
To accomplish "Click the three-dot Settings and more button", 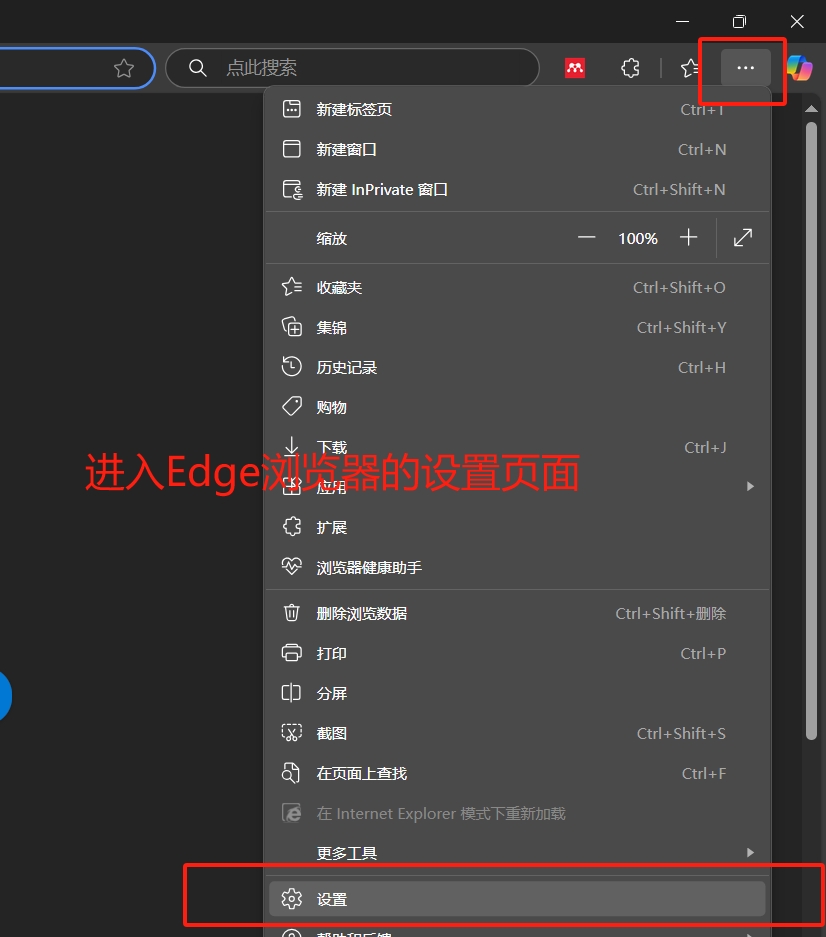I will [745, 68].
